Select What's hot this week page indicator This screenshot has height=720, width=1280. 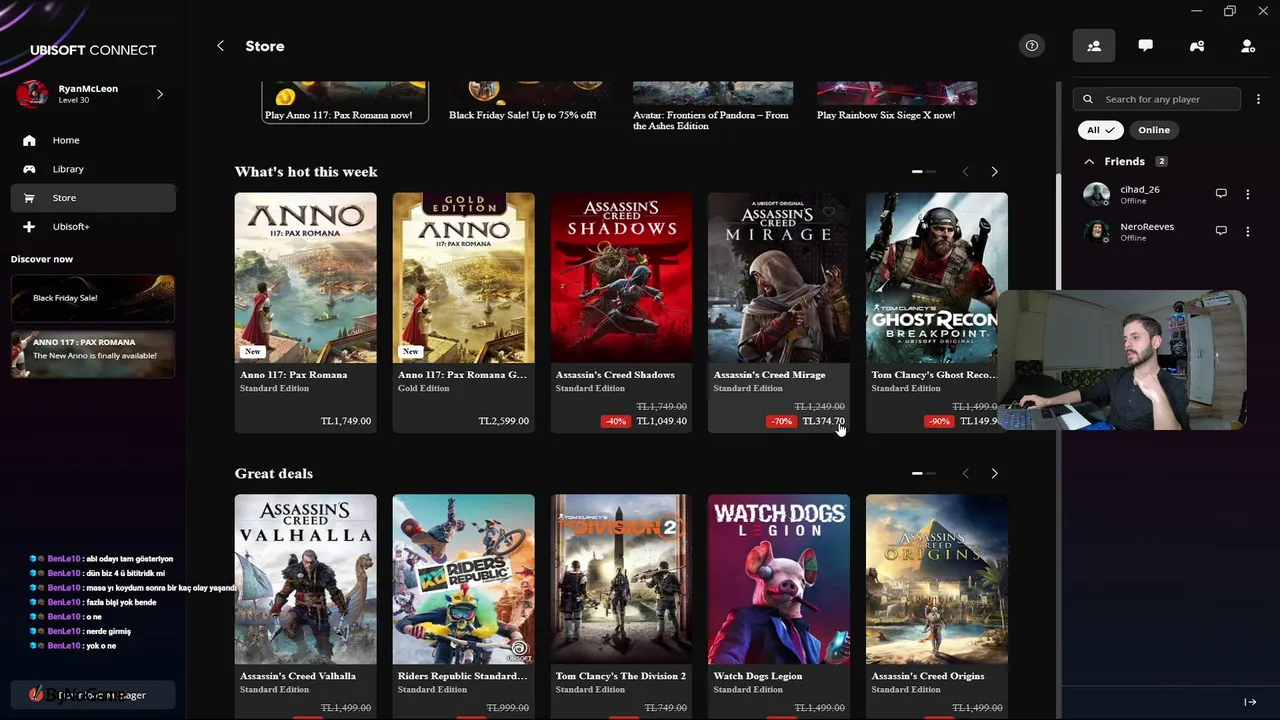coord(924,172)
